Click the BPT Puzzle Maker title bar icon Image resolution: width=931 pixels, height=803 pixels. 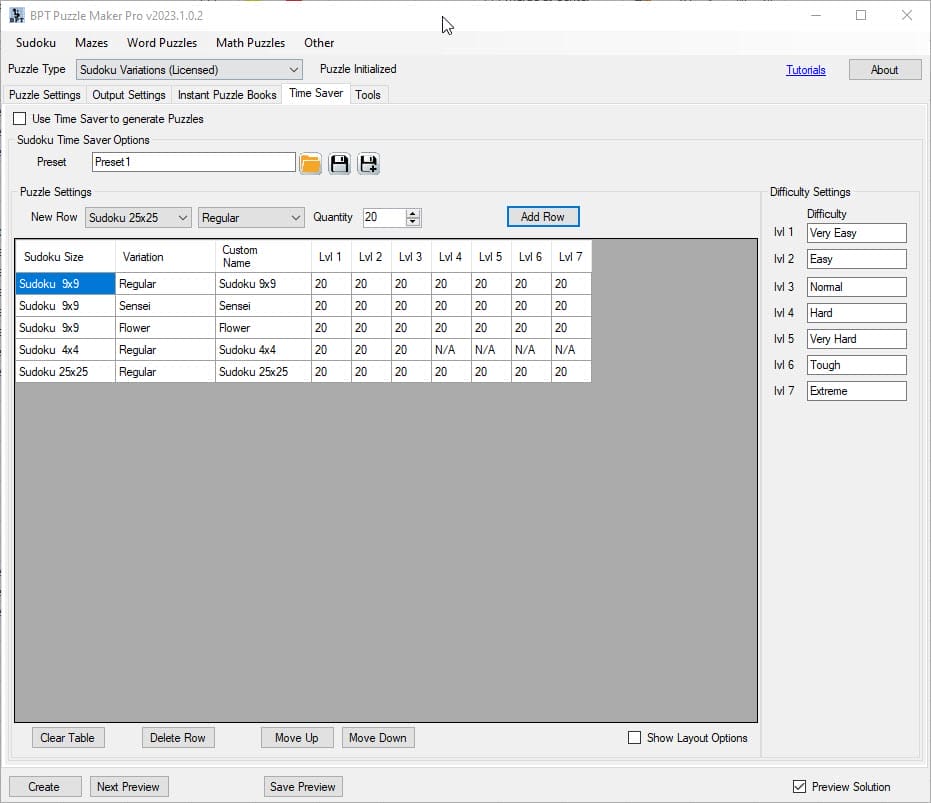click(x=17, y=15)
